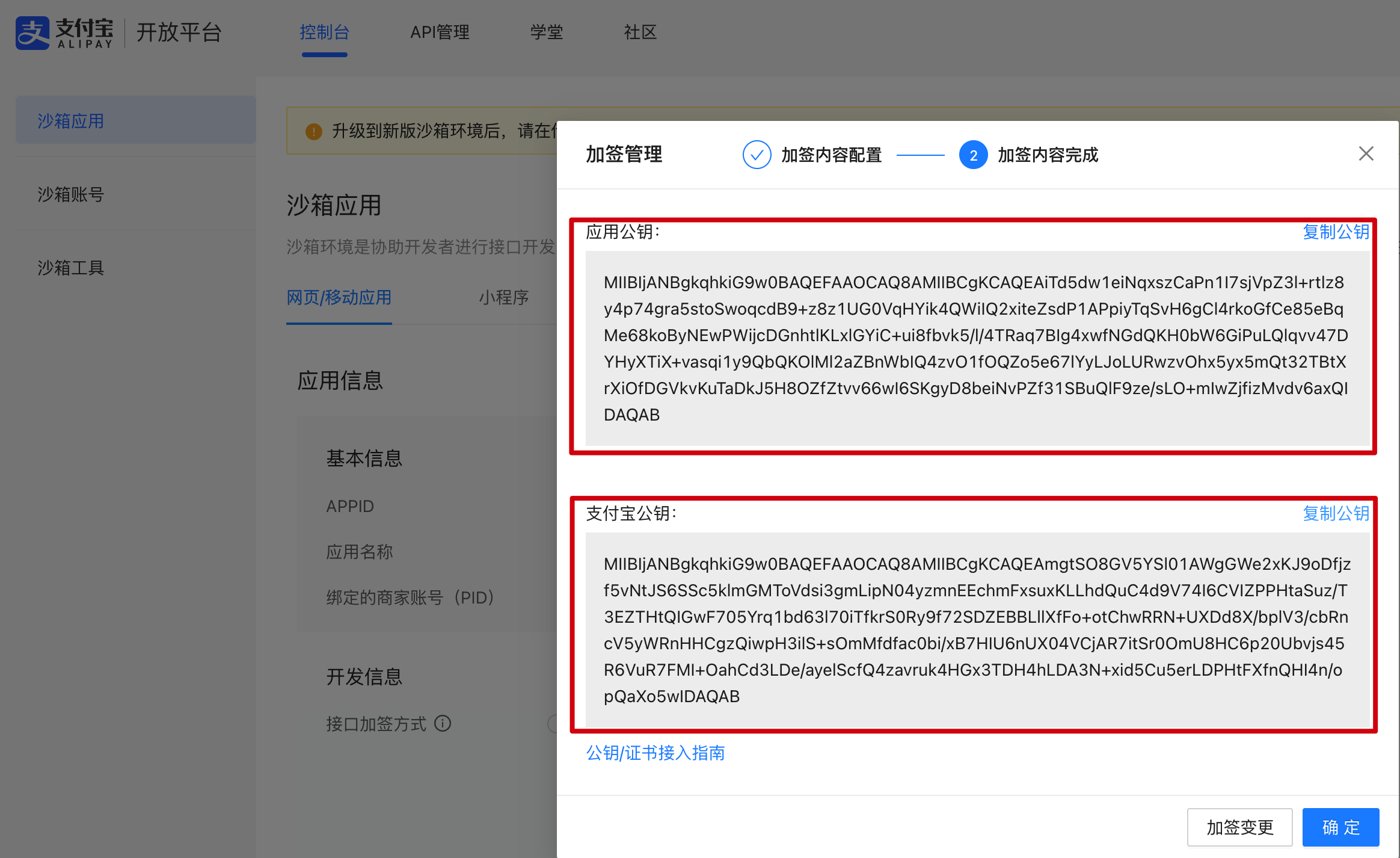Viewport: 1400px width, 858px height.
Task: Click inside the 支付宝公钥 key text box
Action: pos(977,630)
